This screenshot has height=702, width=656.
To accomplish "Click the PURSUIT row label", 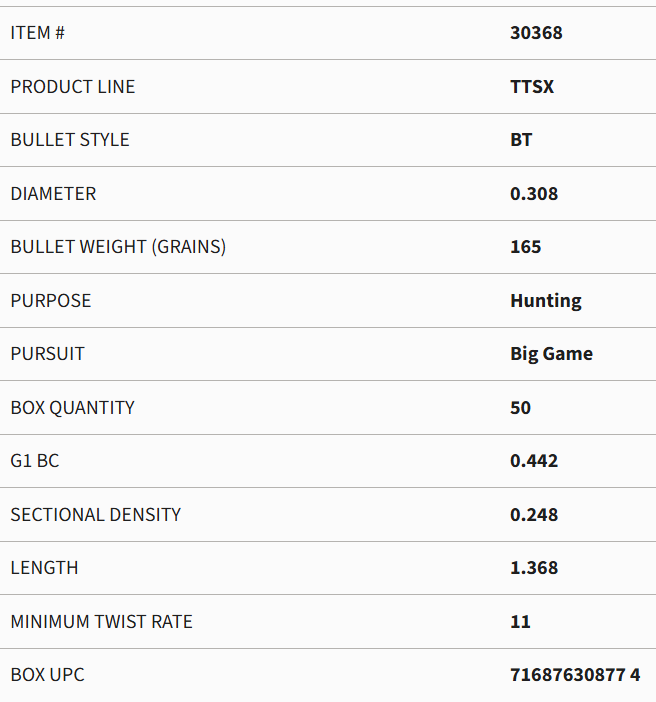I will pyautogui.click(x=47, y=354).
